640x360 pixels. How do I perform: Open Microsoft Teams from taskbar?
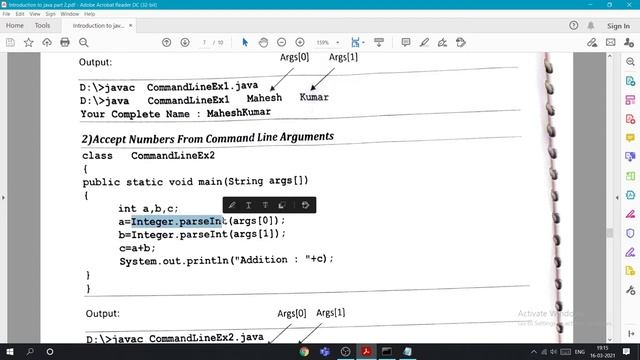coord(325,351)
